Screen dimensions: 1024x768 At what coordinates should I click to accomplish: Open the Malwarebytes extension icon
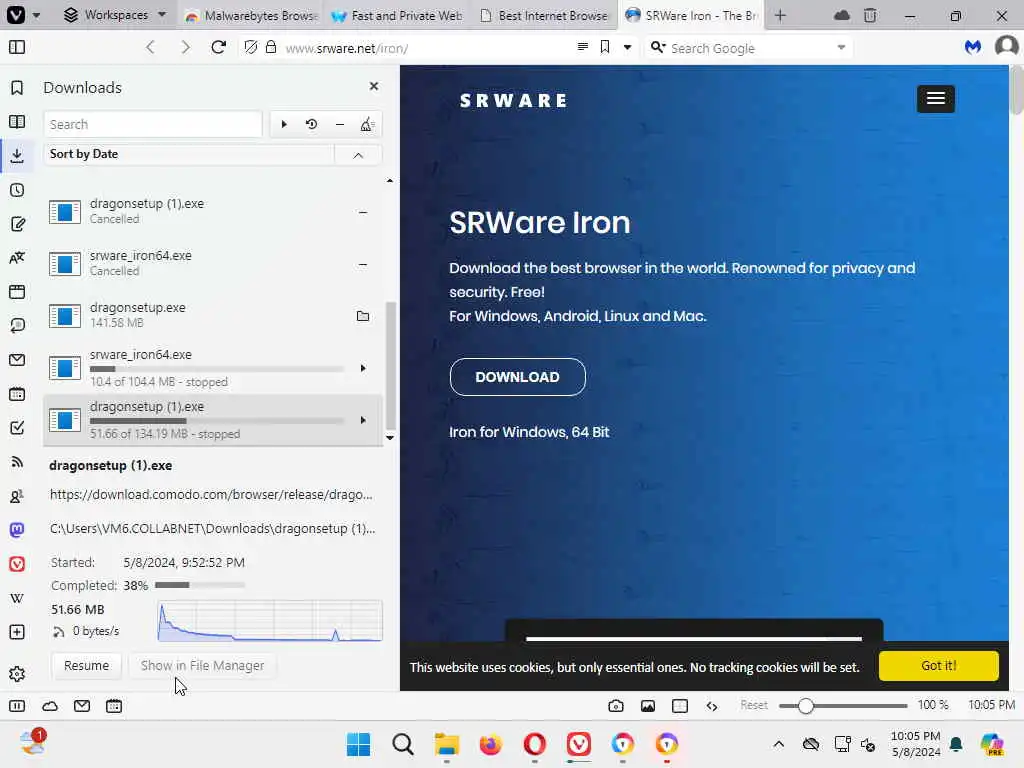(973, 47)
